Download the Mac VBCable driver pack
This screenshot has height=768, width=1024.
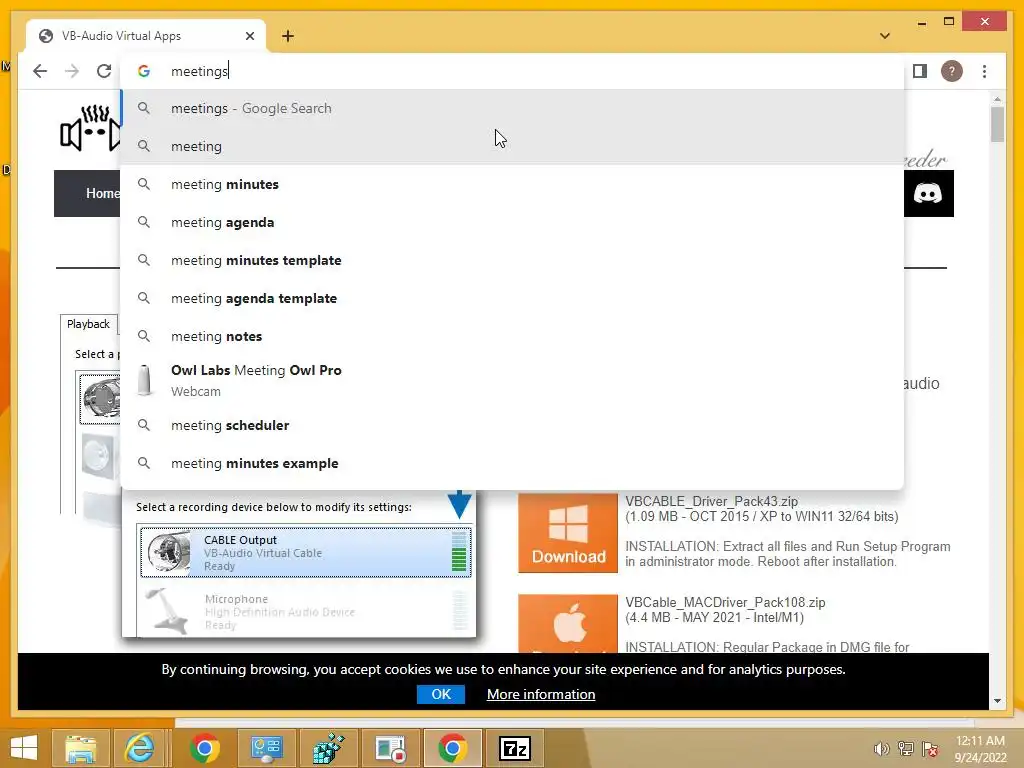[x=568, y=623]
